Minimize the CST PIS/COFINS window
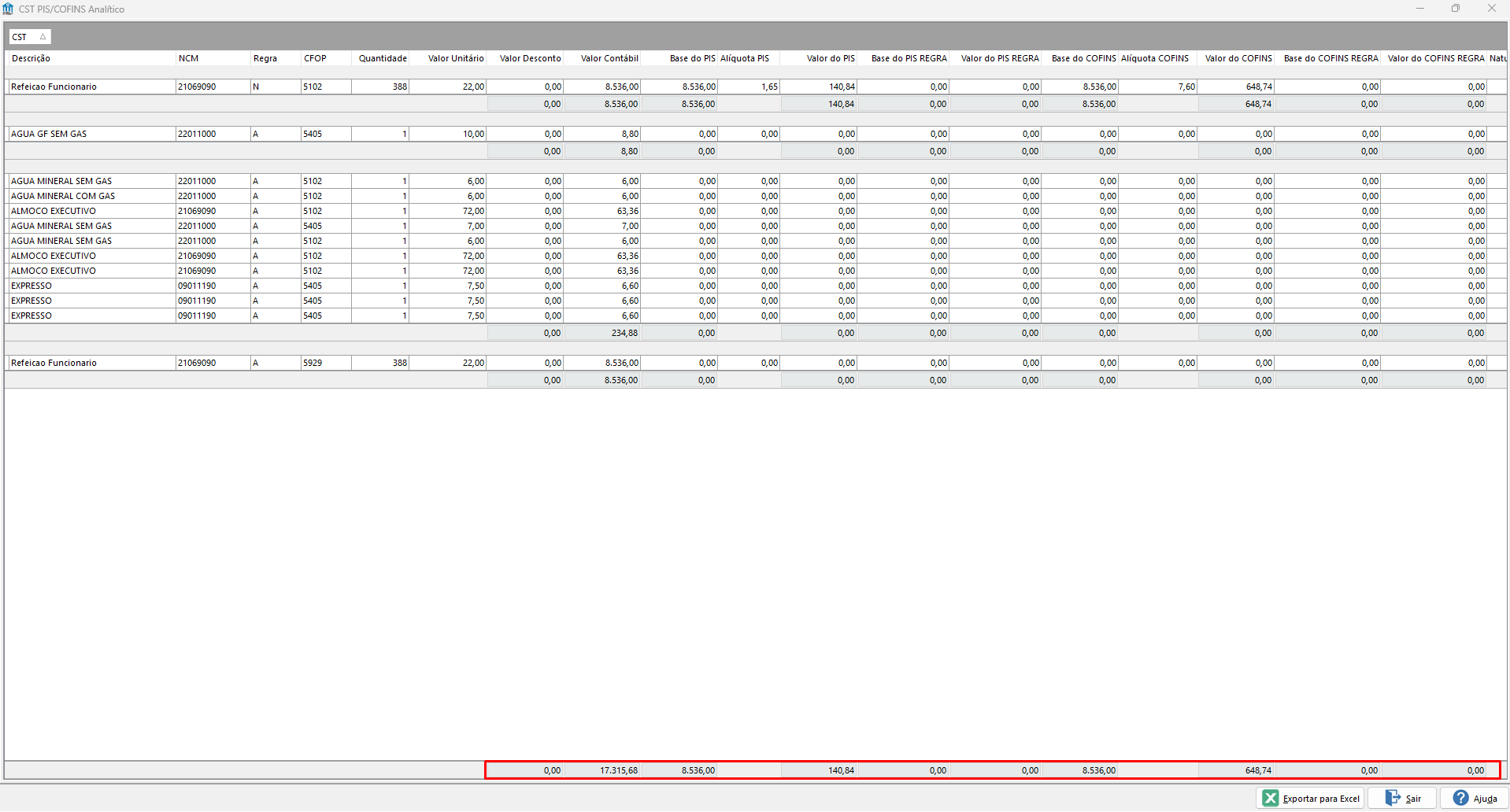Image resolution: width=1510 pixels, height=812 pixels. coord(1420,9)
